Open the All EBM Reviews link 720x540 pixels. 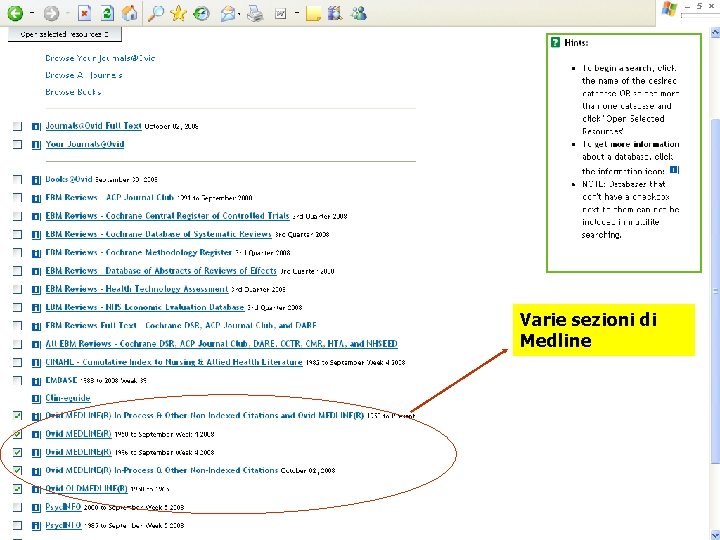[221, 344]
